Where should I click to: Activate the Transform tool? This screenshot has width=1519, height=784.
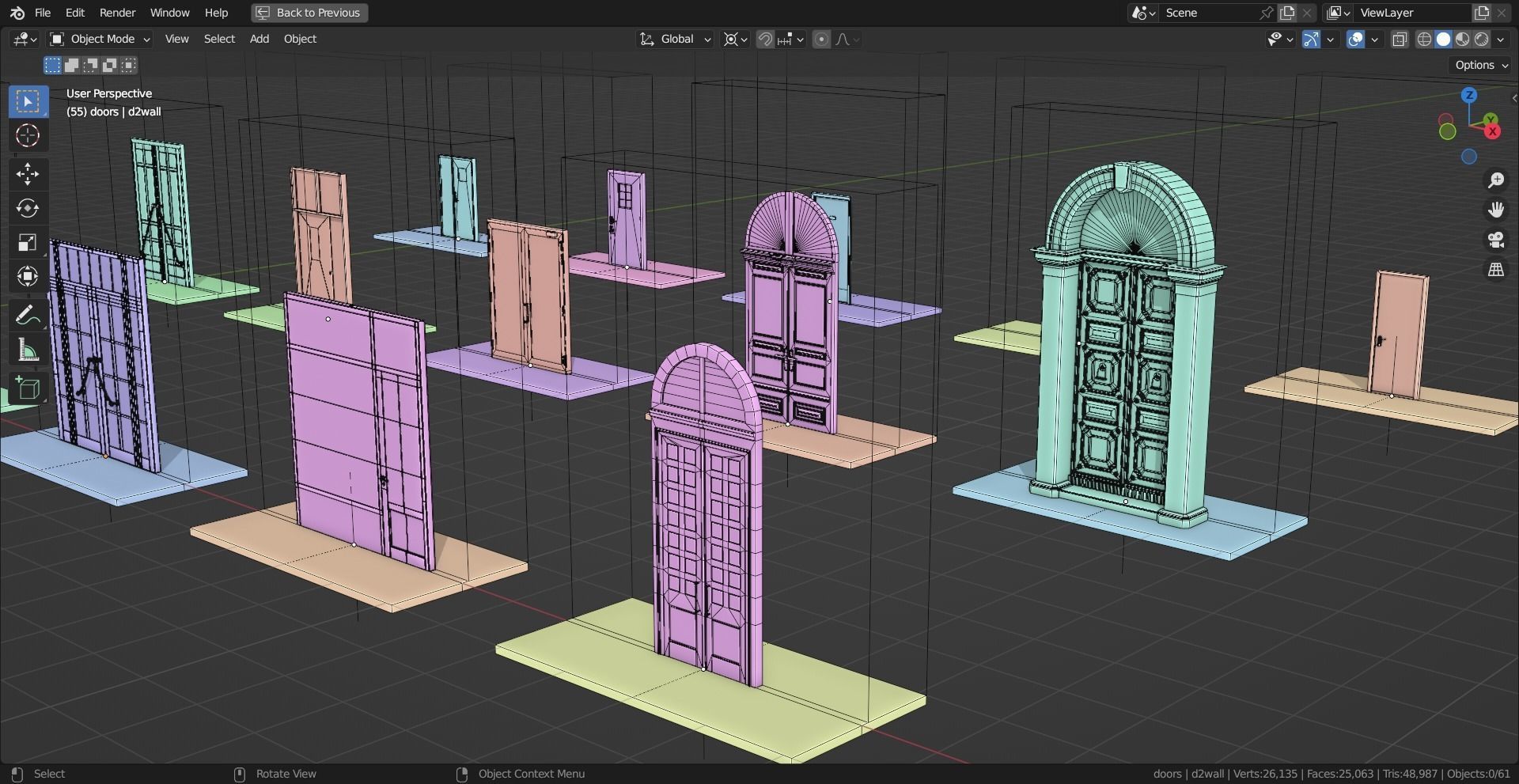click(x=28, y=276)
